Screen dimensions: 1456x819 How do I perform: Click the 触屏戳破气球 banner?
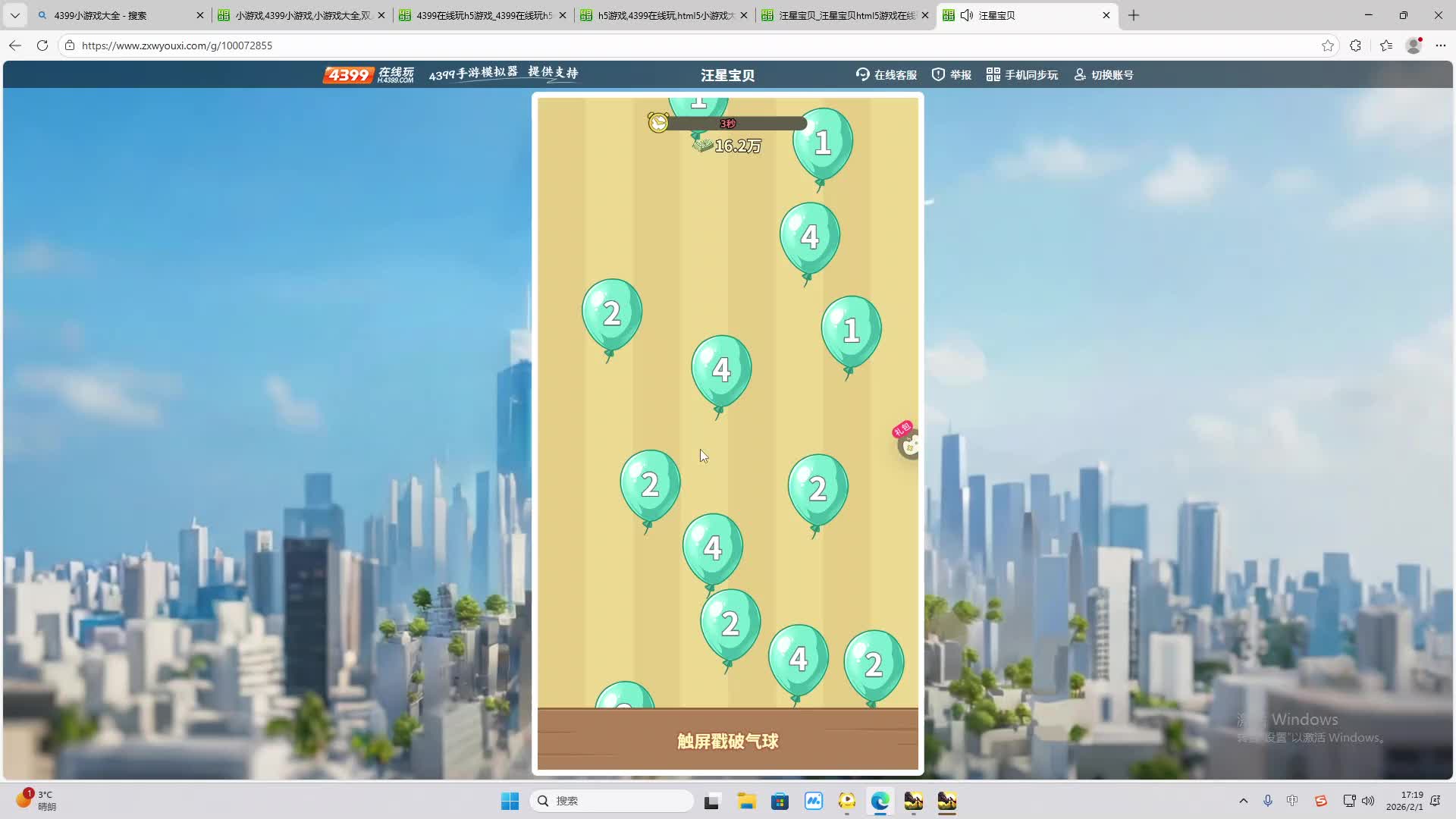coord(727,741)
